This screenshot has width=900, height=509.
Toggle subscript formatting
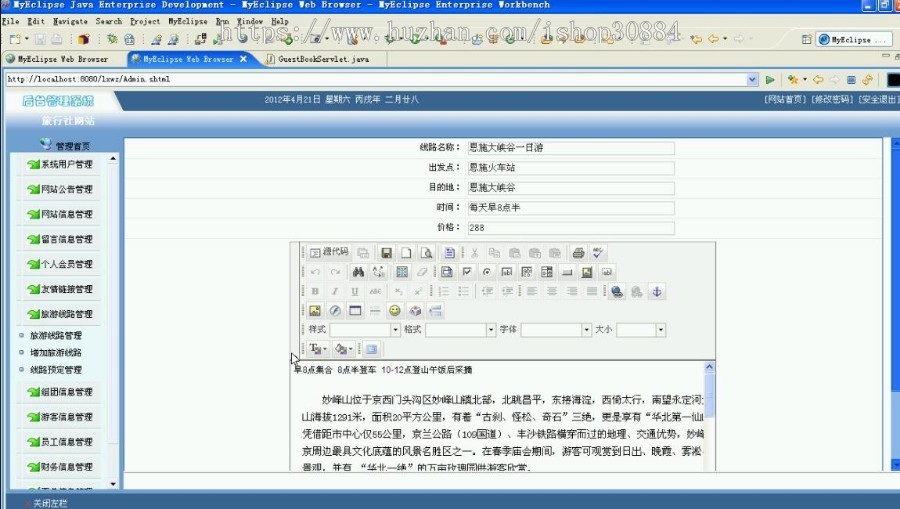tap(398, 292)
